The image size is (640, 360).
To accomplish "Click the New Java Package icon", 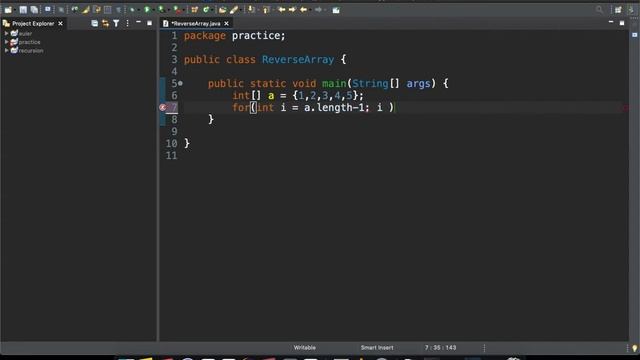I will pyautogui.click(x=194, y=10).
